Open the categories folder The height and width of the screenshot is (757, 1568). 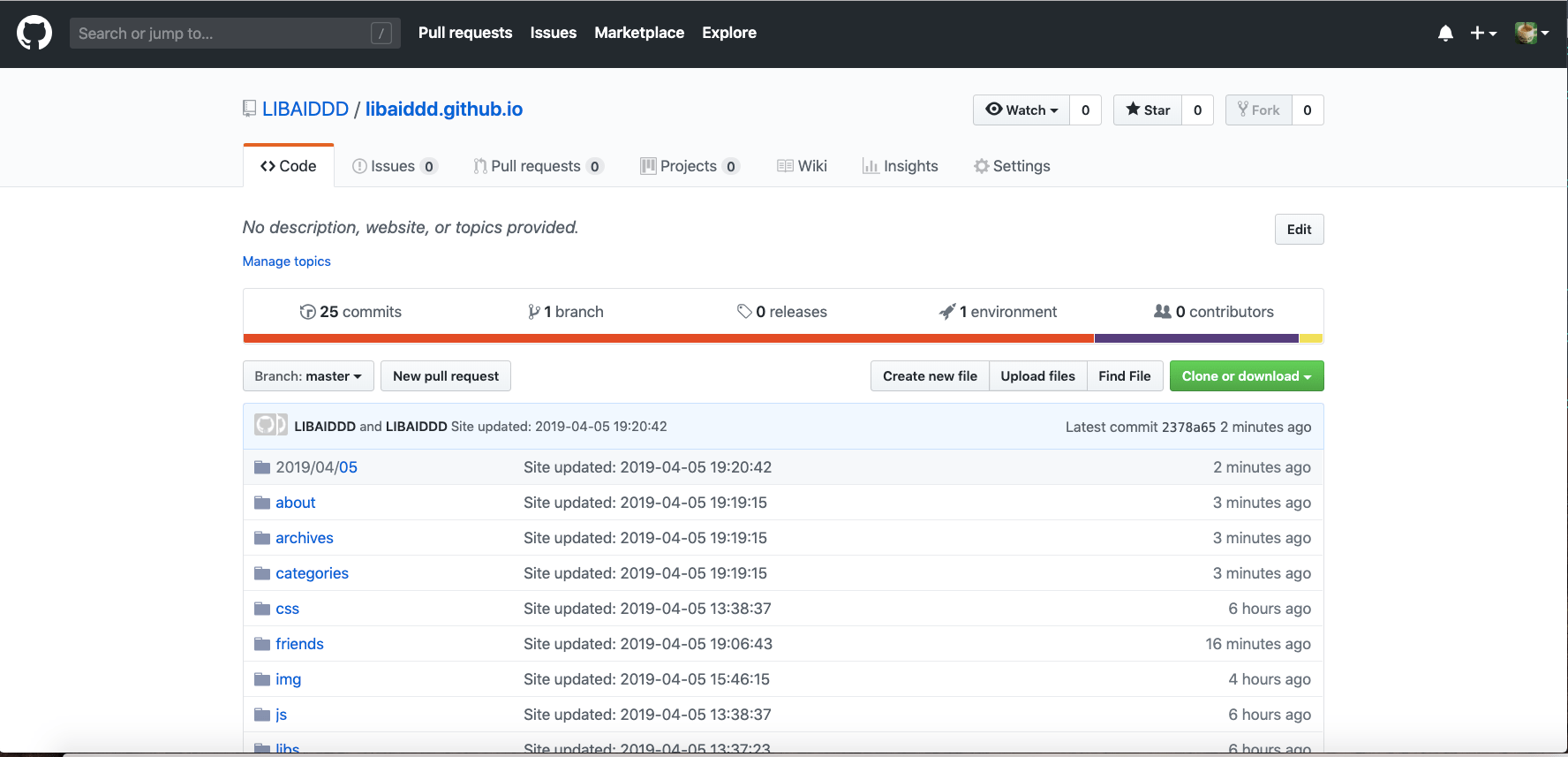(313, 573)
